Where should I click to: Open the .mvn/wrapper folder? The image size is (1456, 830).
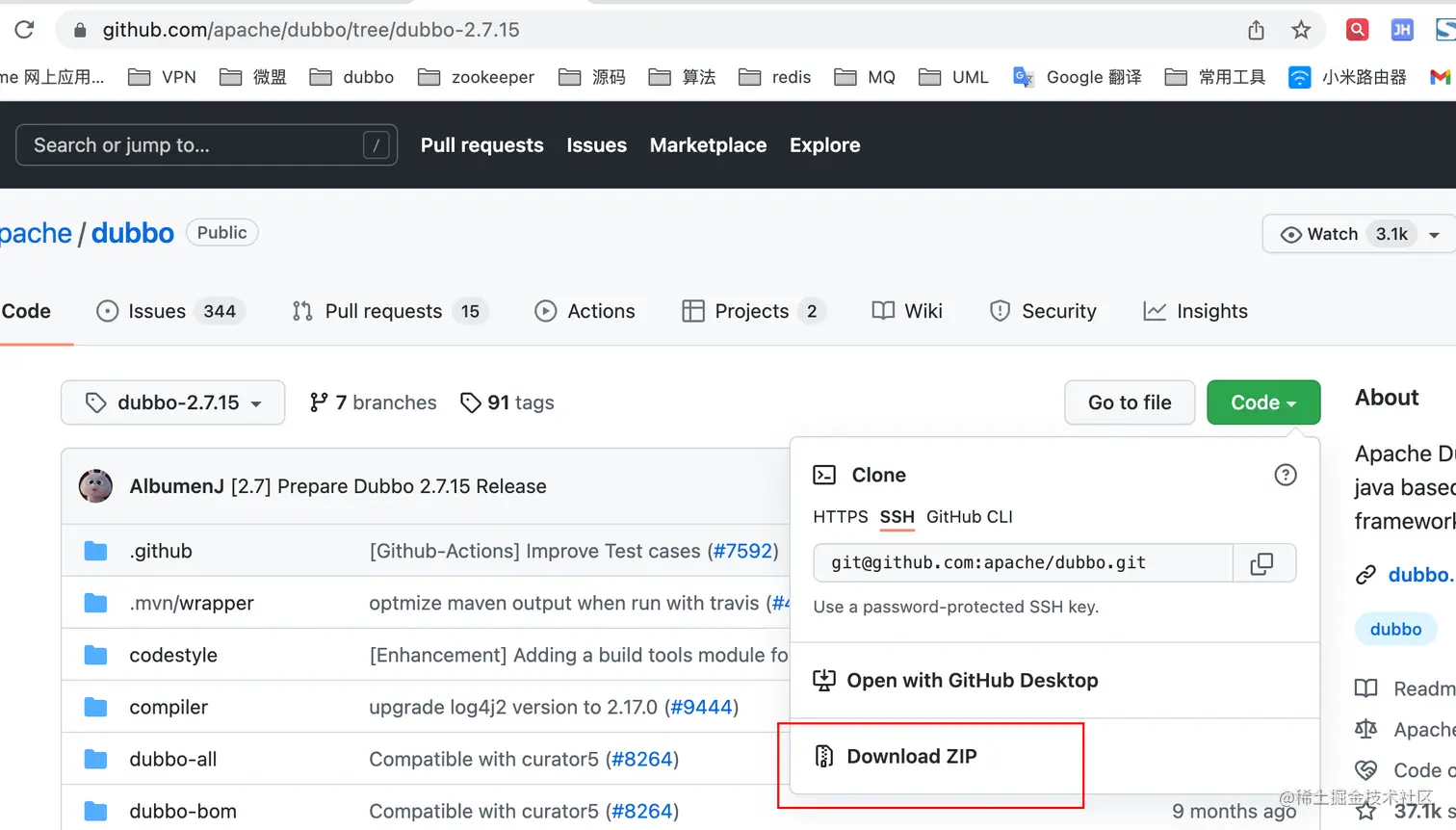click(x=192, y=603)
